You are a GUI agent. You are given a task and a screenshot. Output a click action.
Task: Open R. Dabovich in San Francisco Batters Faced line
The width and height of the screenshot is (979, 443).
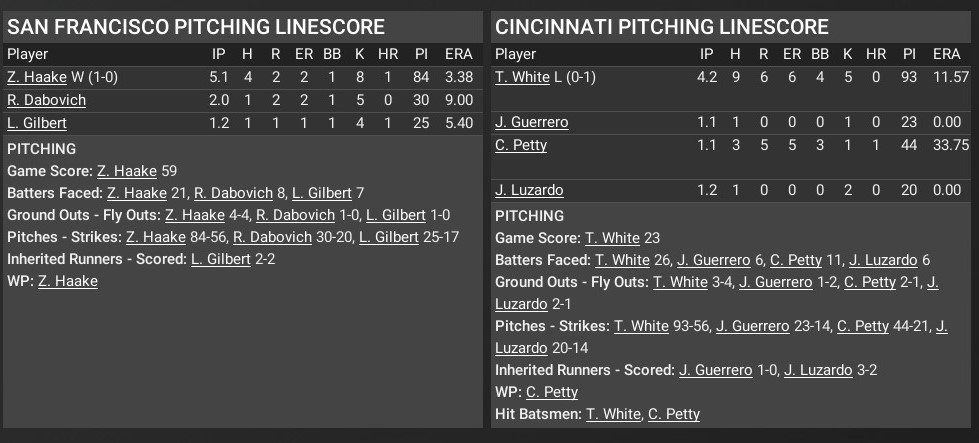click(227, 192)
